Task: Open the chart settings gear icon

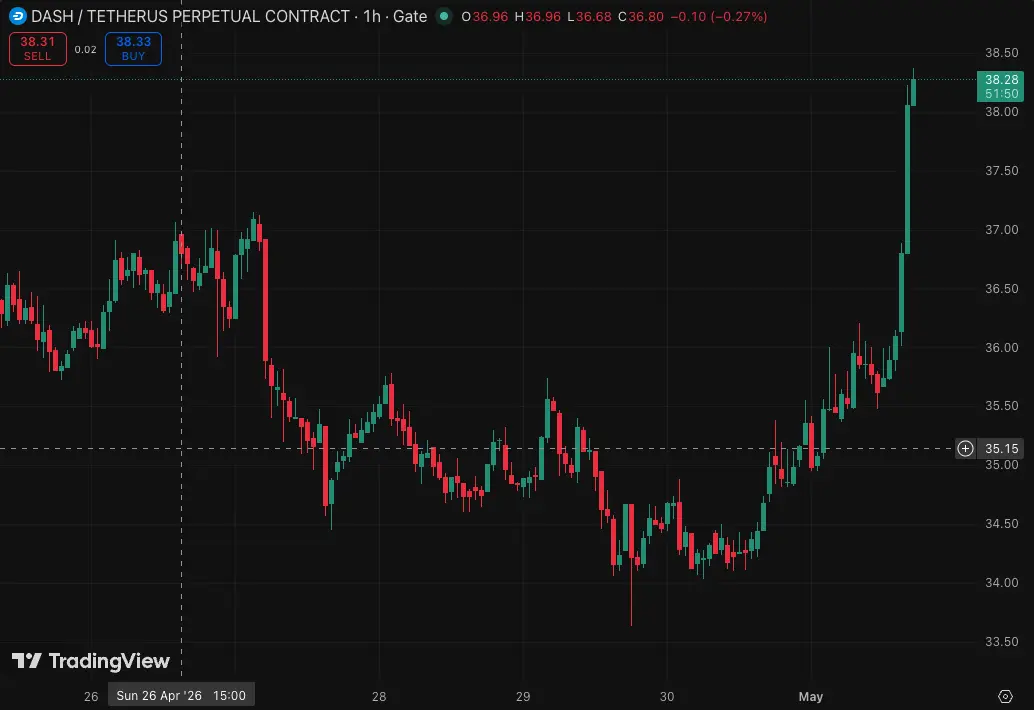Action: coord(1005,696)
